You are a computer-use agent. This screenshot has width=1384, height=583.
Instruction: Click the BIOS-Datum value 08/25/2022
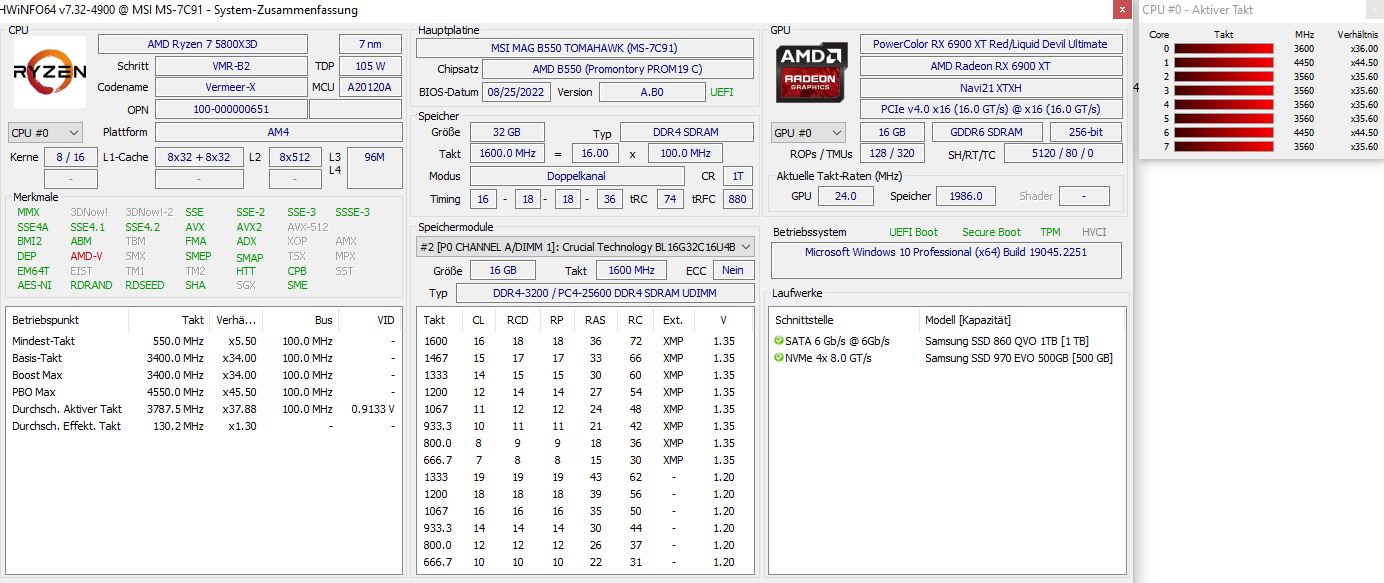pos(517,92)
